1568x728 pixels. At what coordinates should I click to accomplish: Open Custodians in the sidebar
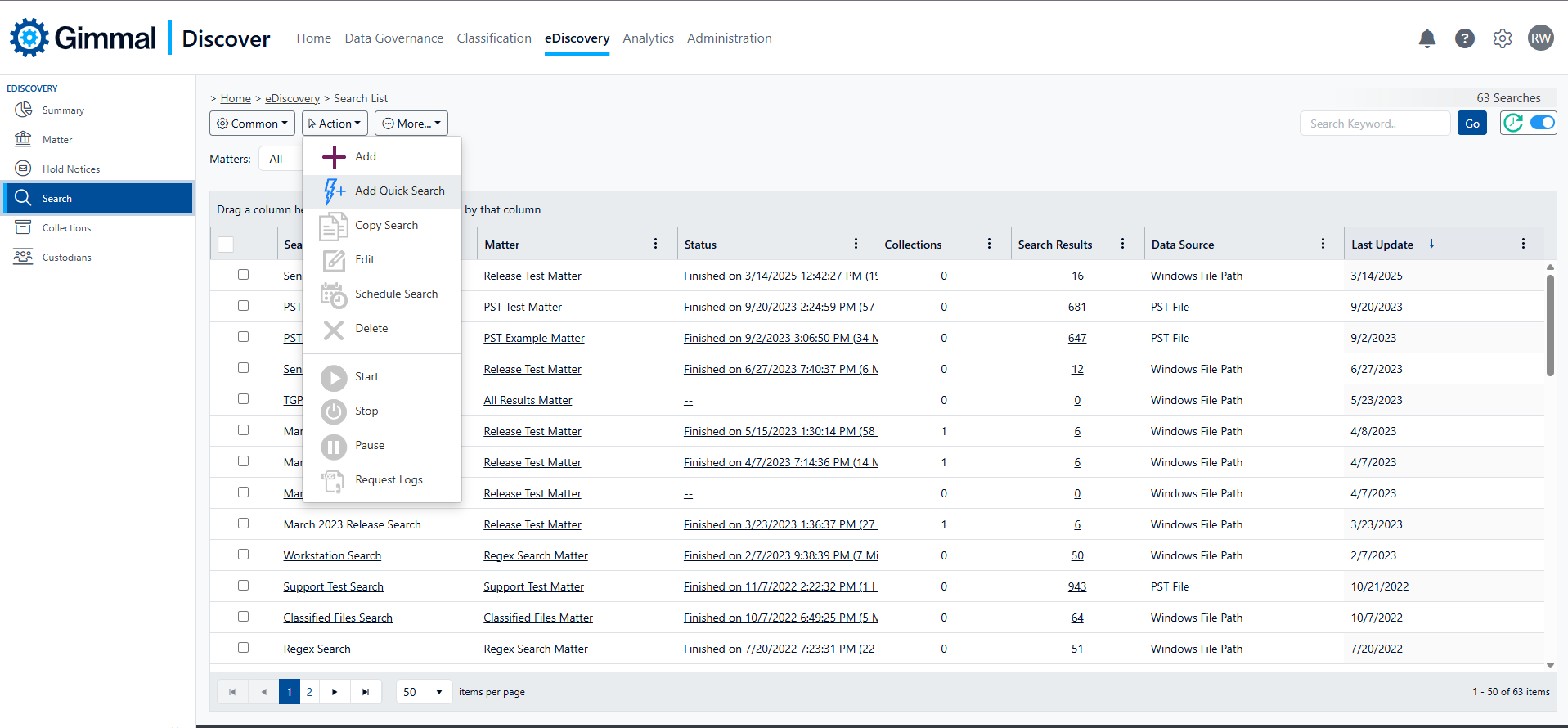[x=66, y=258]
